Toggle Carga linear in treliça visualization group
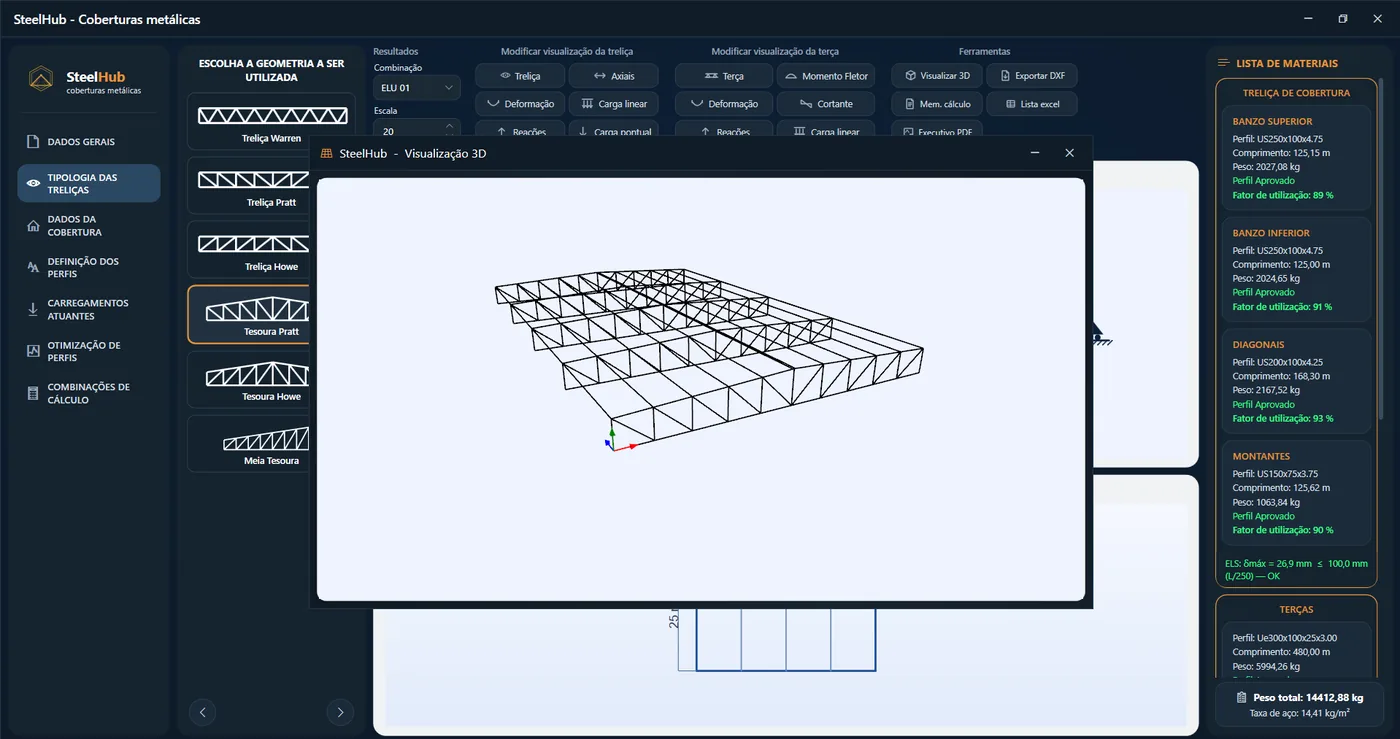This screenshot has width=1400, height=739. (613, 104)
